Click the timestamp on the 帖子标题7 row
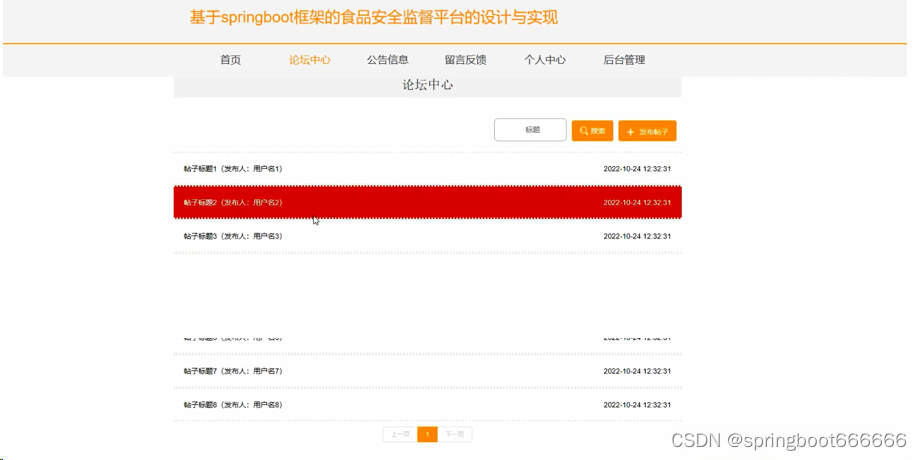Screen dimensions: 922x460 coord(637,371)
